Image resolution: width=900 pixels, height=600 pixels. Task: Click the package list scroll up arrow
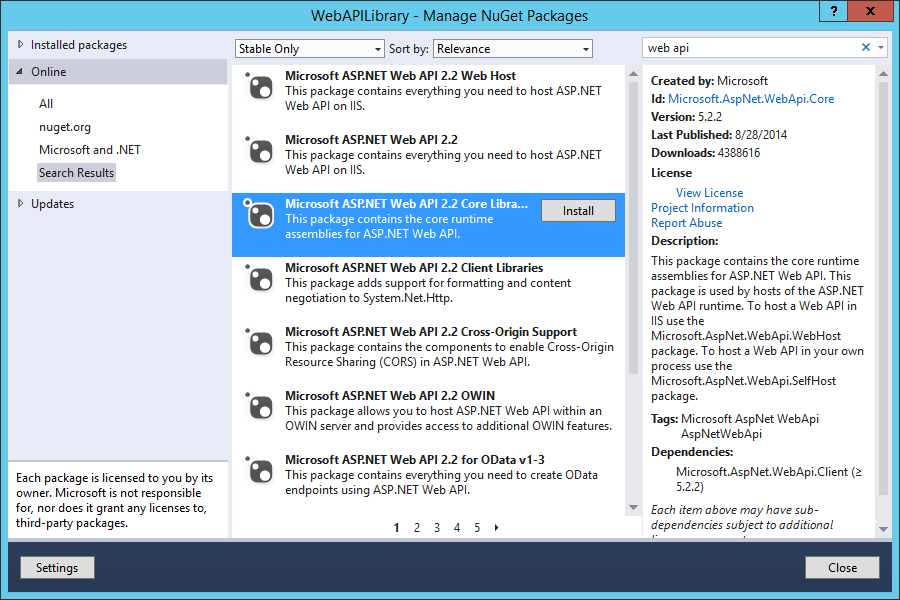point(634,73)
